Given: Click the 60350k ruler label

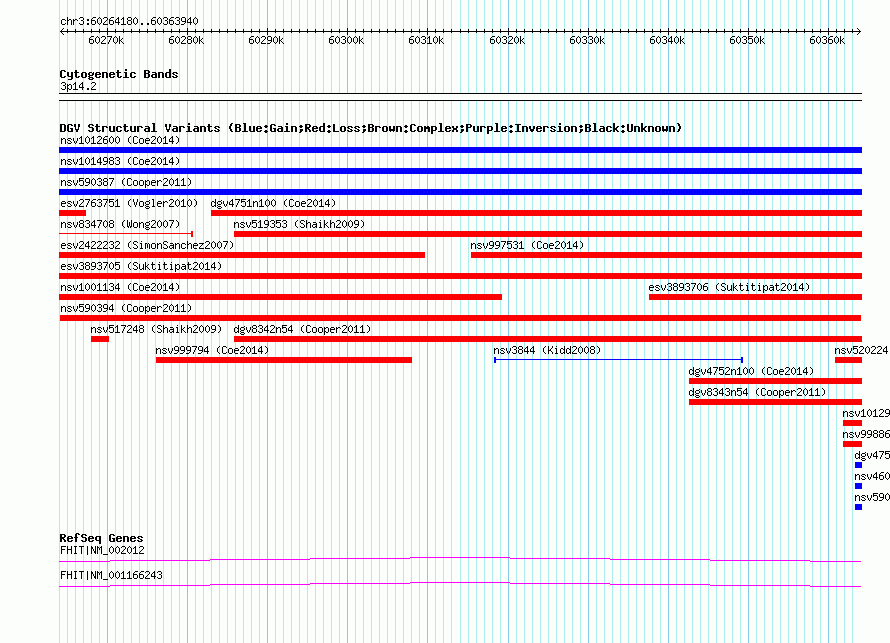Looking at the screenshot, I should (x=747, y=40).
